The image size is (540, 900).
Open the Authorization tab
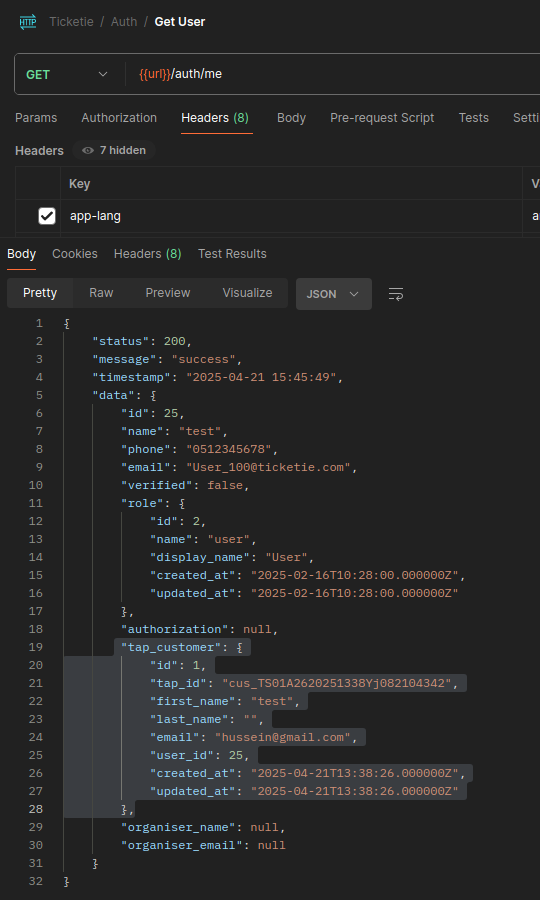pos(119,118)
